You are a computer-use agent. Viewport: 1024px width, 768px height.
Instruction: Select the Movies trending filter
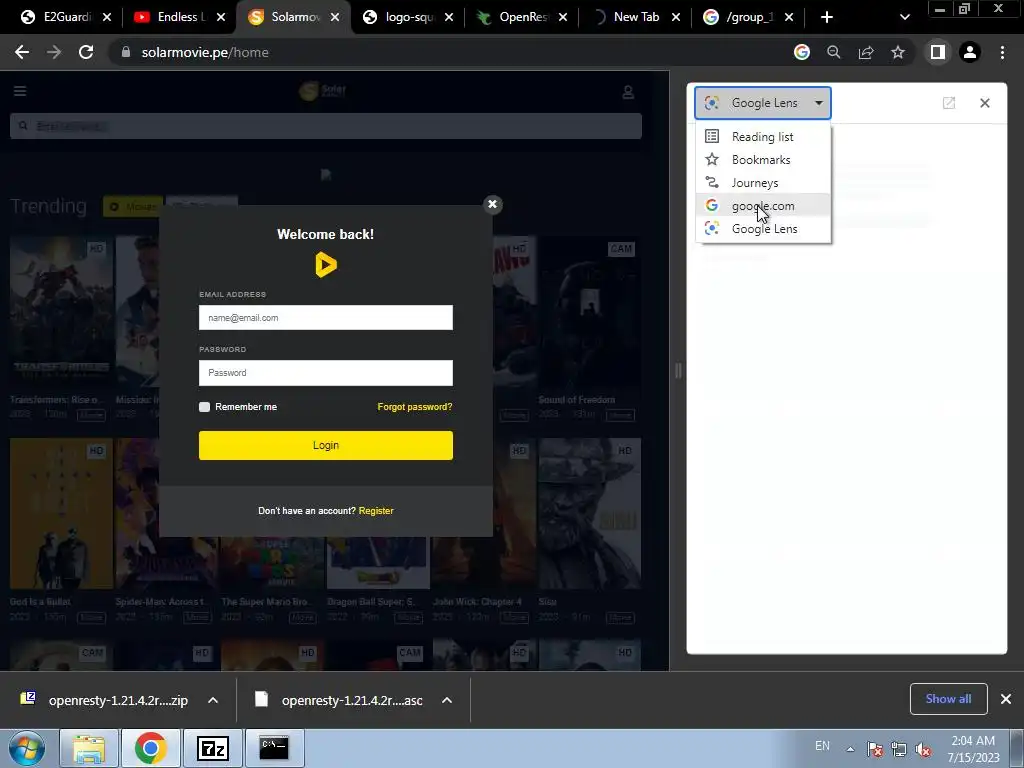pos(133,206)
